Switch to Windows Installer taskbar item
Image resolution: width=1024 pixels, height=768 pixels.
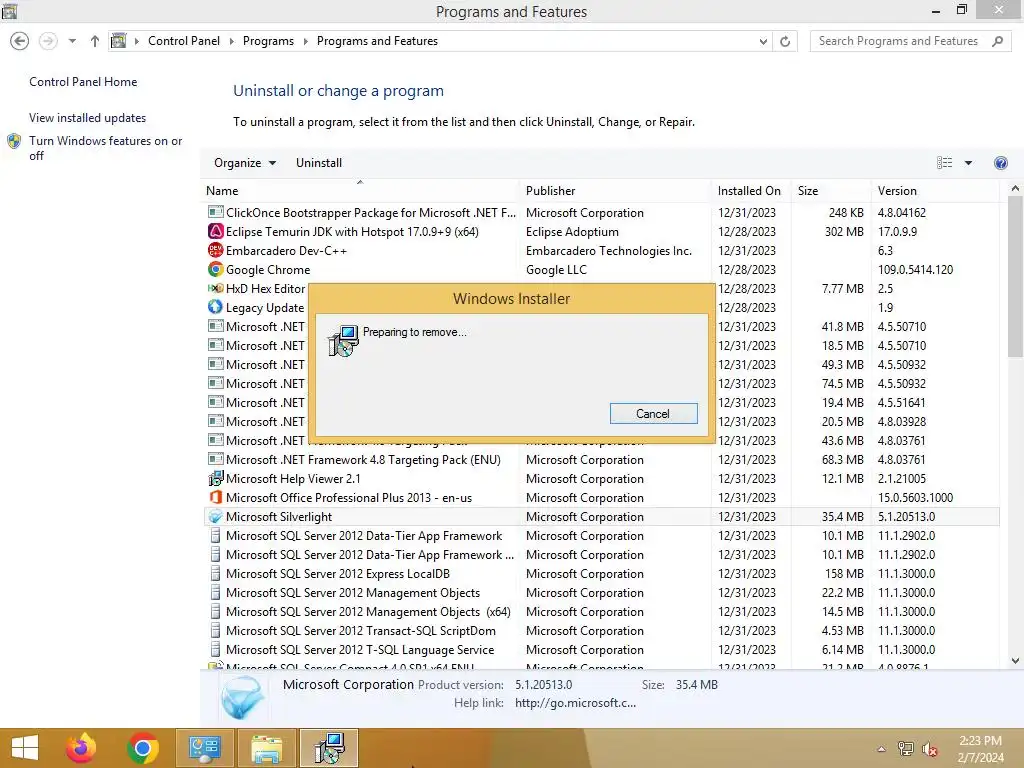pyautogui.click(x=329, y=748)
